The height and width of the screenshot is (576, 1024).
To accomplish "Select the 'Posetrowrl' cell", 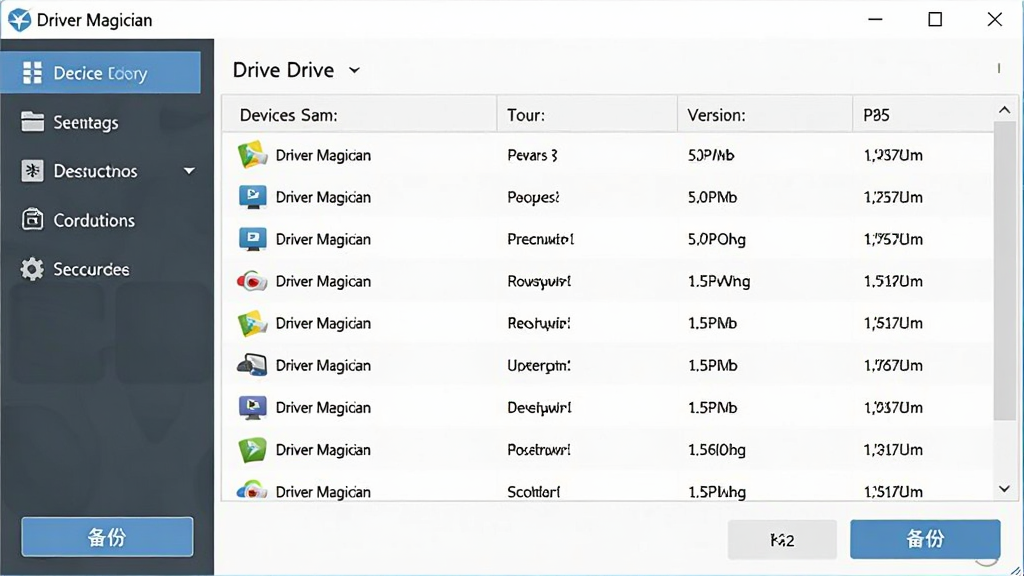I will click(x=539, y=450).
